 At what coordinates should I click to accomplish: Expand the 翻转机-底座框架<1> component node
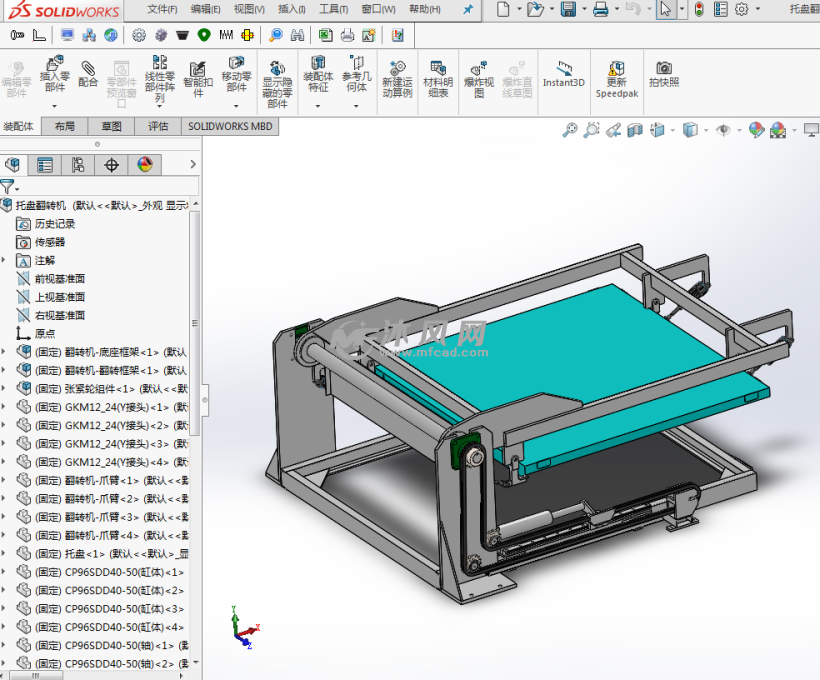[x=5, y=352]
